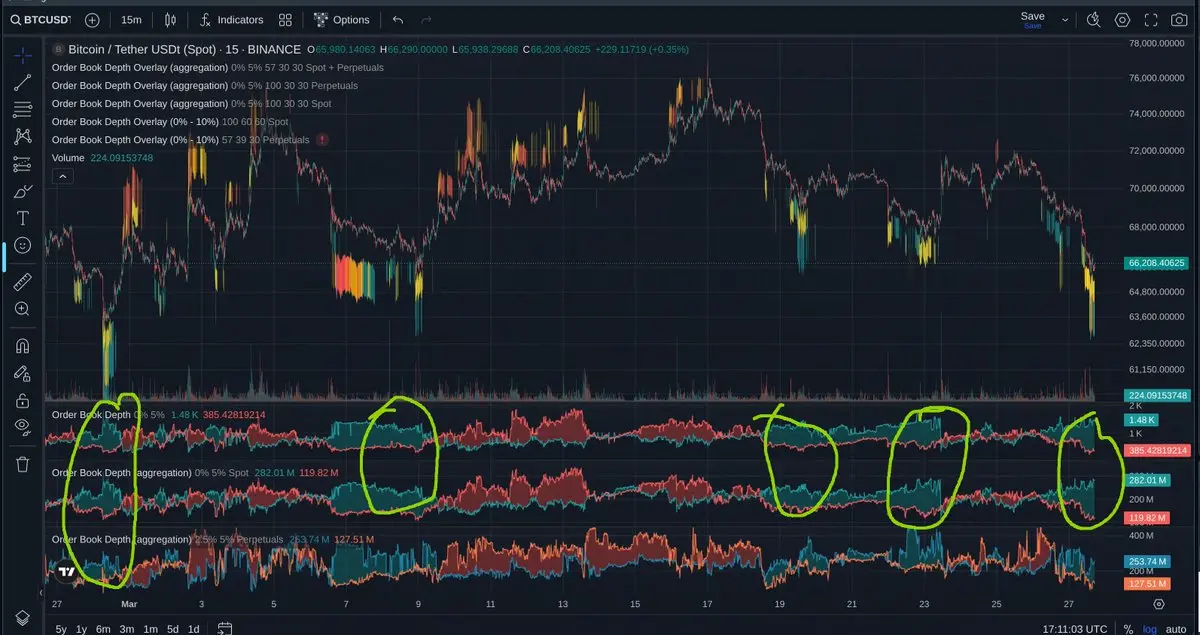This screenshot has height=635, width=1200.
Task: Toggle auto scale
Action: pos(1176,629)
